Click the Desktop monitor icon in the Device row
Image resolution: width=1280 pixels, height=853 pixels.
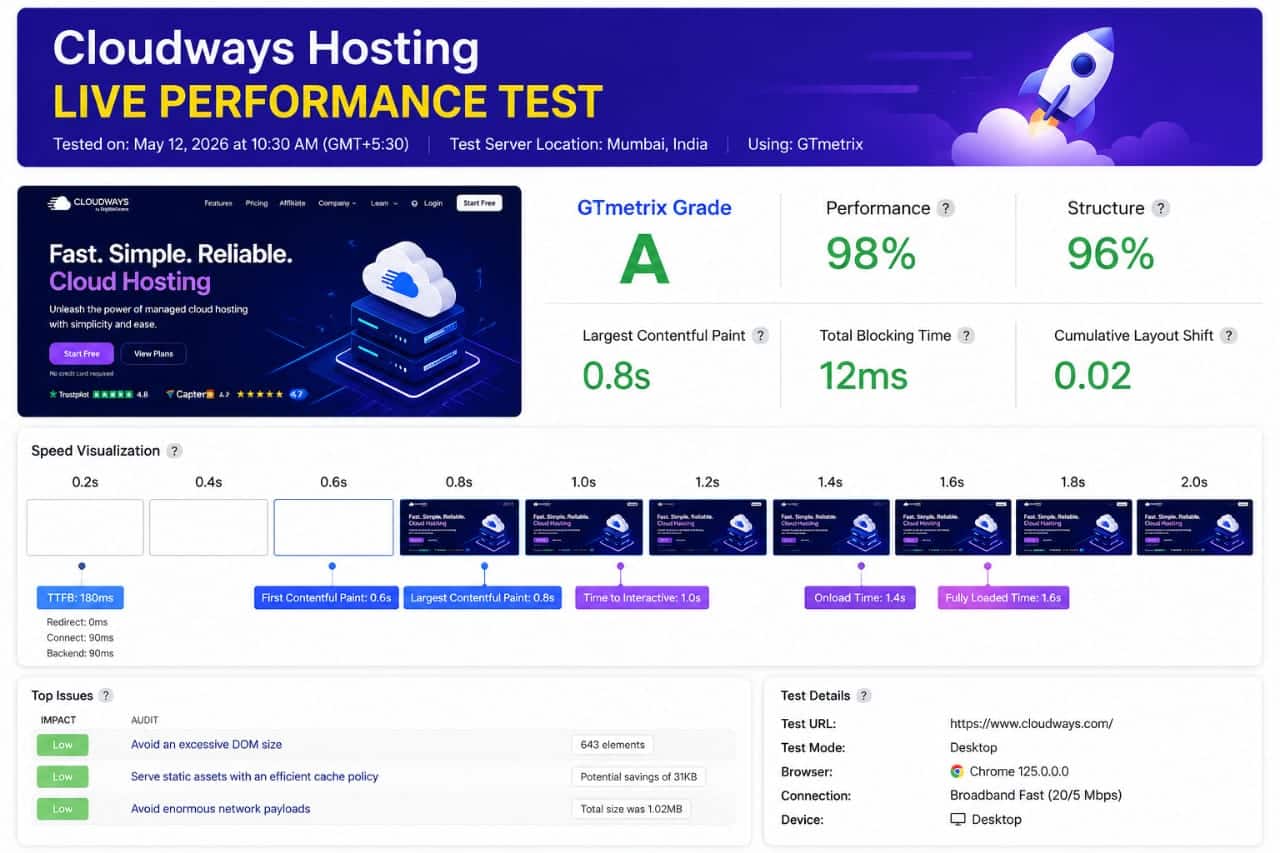point(958,819)
